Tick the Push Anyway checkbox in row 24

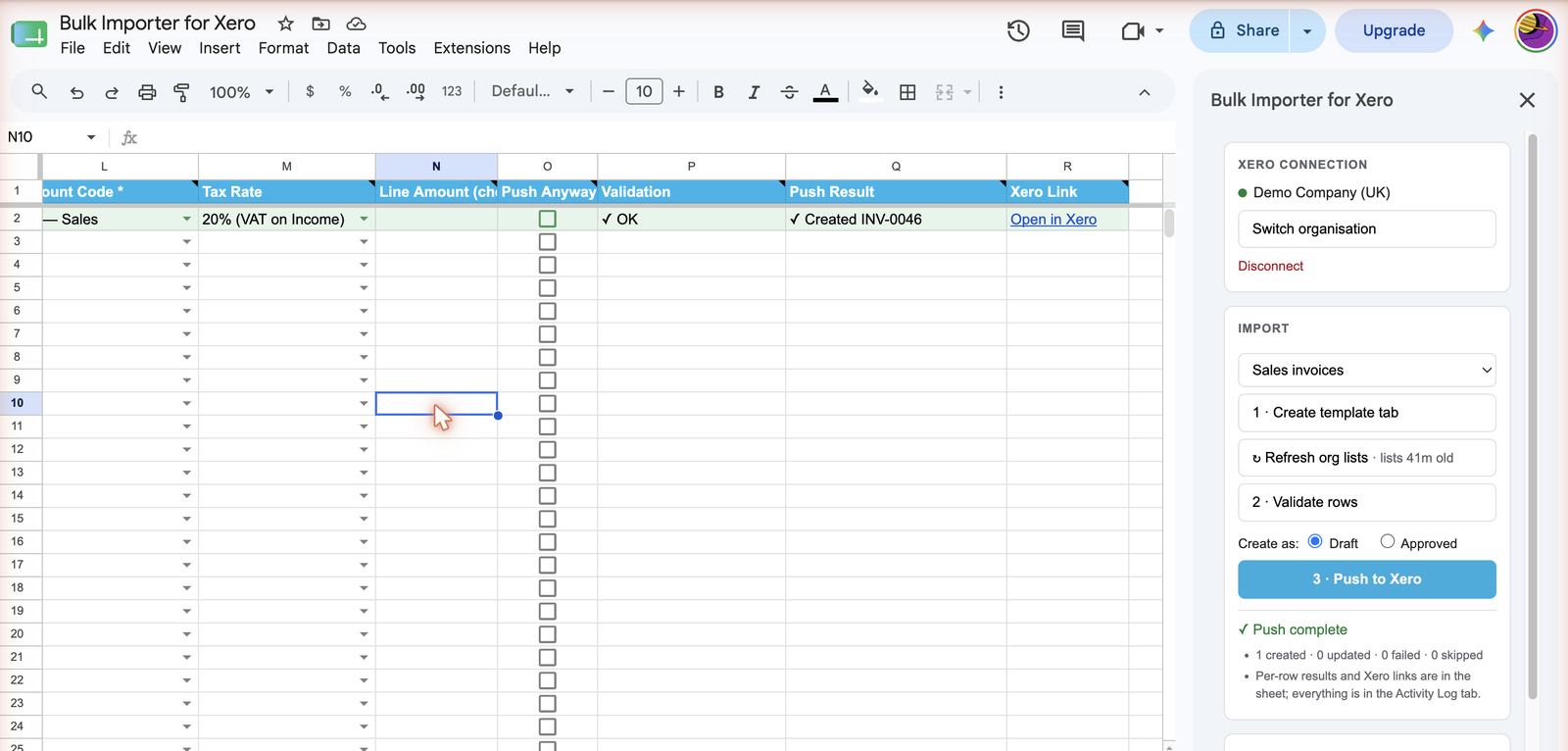point(548,726)
